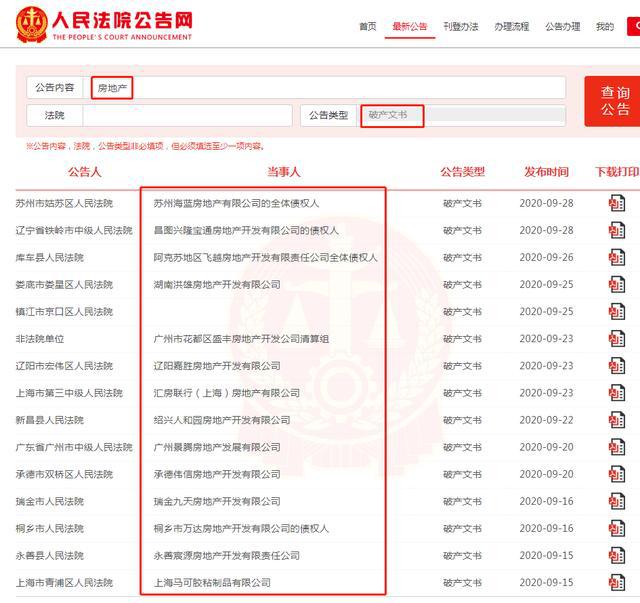Download PDF for 辽阳嘉胜房地产 row
This screenshot has height=603, width=640.
coord(617,366)
